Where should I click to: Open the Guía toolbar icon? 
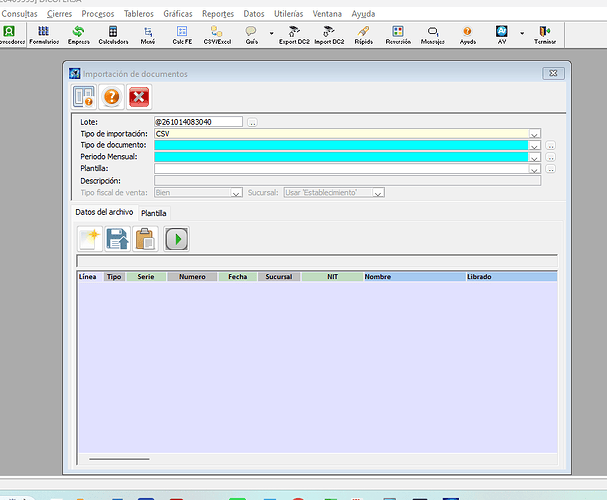click(251, 35)
